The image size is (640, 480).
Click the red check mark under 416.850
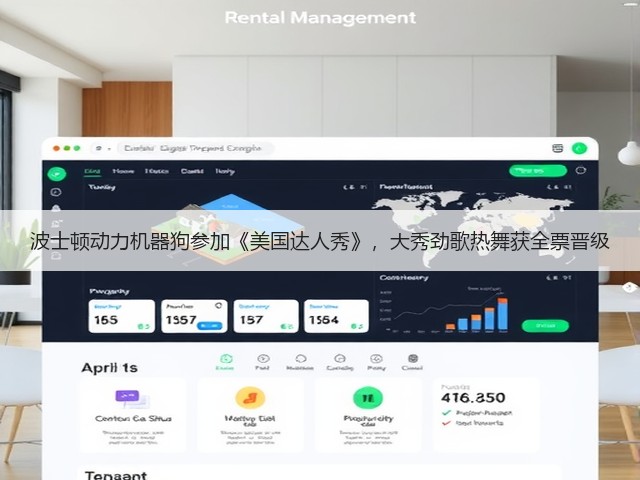(x=446, y=423)
